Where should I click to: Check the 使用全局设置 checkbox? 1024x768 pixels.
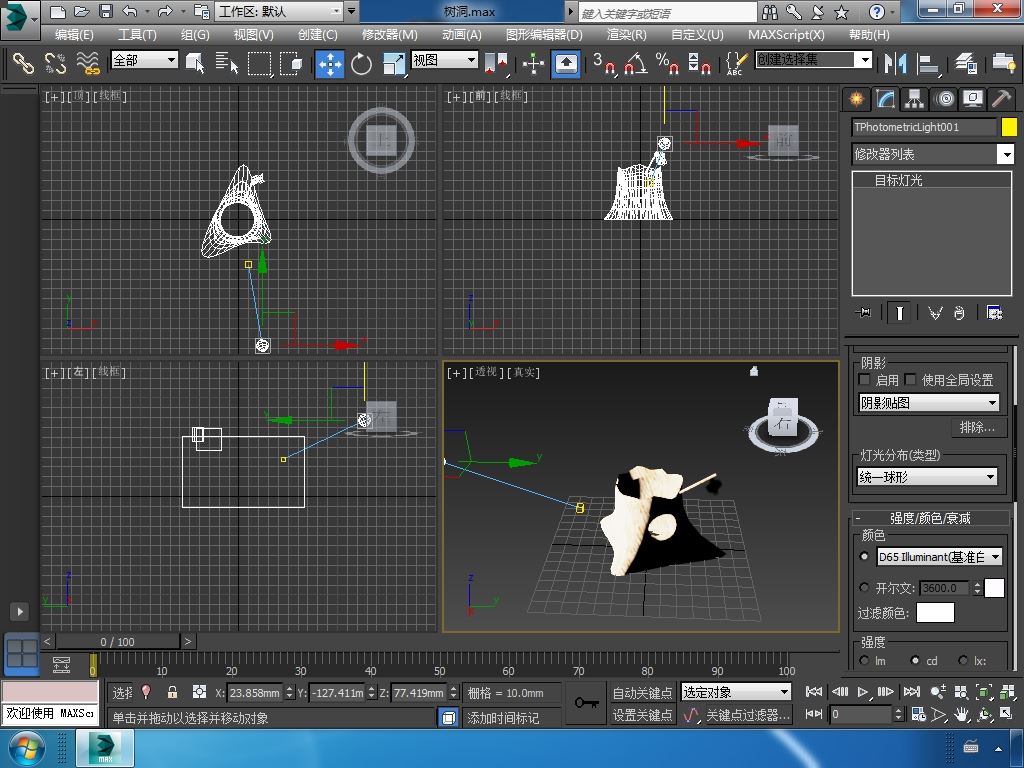pos(911,380)
